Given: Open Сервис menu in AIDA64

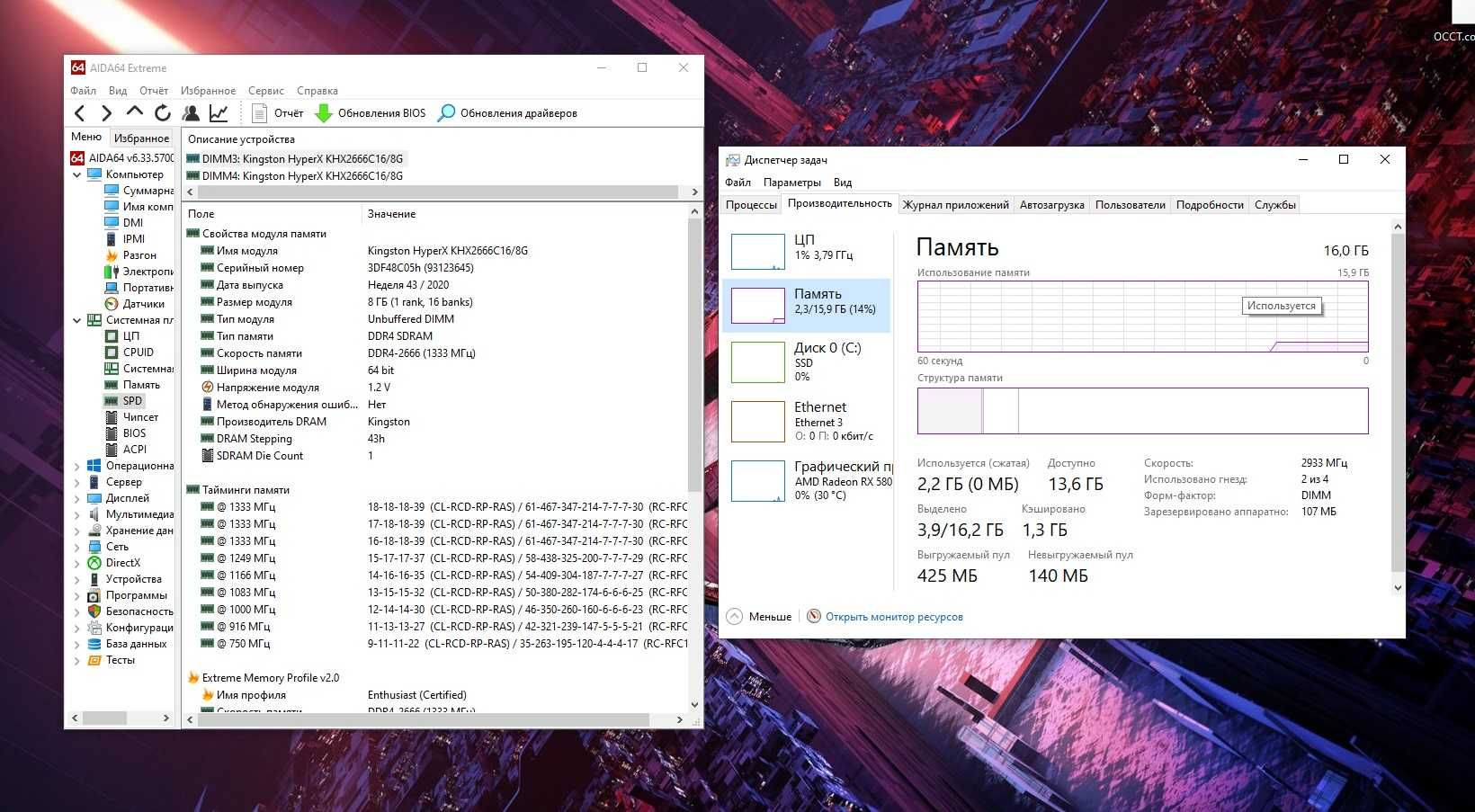Looking at the screenshot, I should 266,91.
